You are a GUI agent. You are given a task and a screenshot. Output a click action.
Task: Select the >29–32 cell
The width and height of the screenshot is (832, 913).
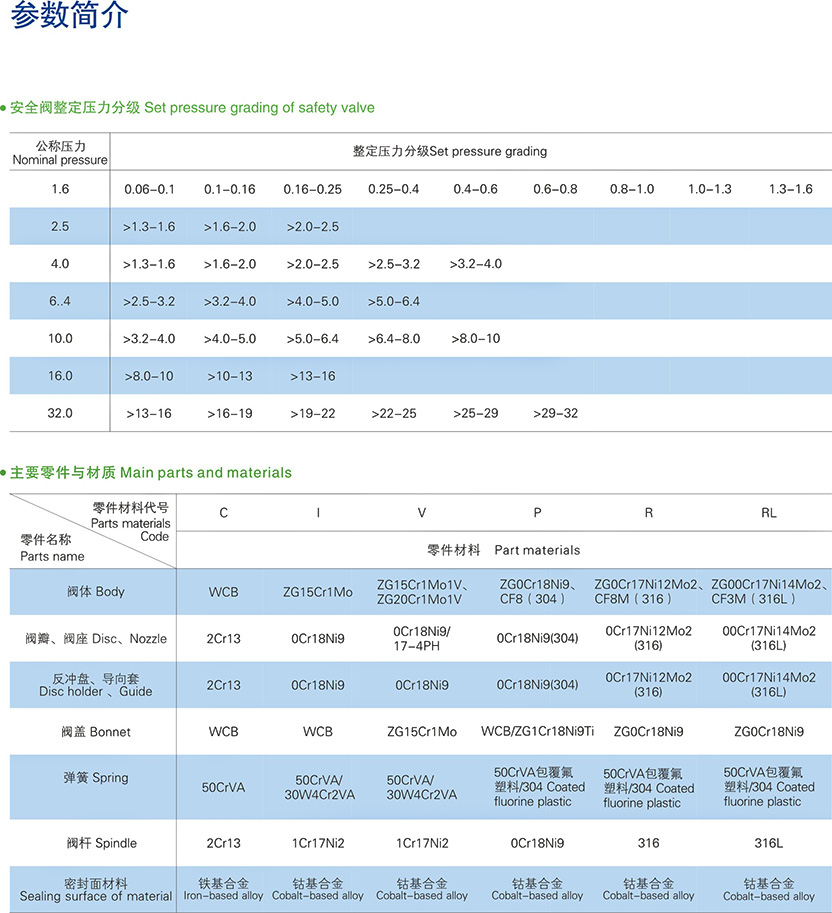[555, 413]
